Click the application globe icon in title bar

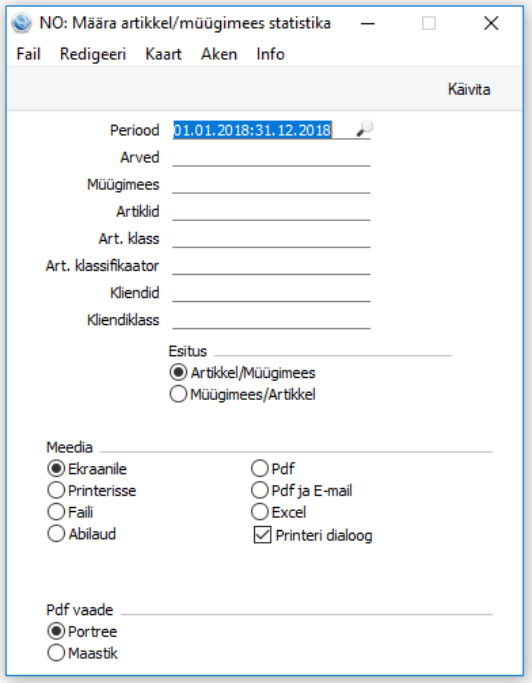[x=21, y=23]
